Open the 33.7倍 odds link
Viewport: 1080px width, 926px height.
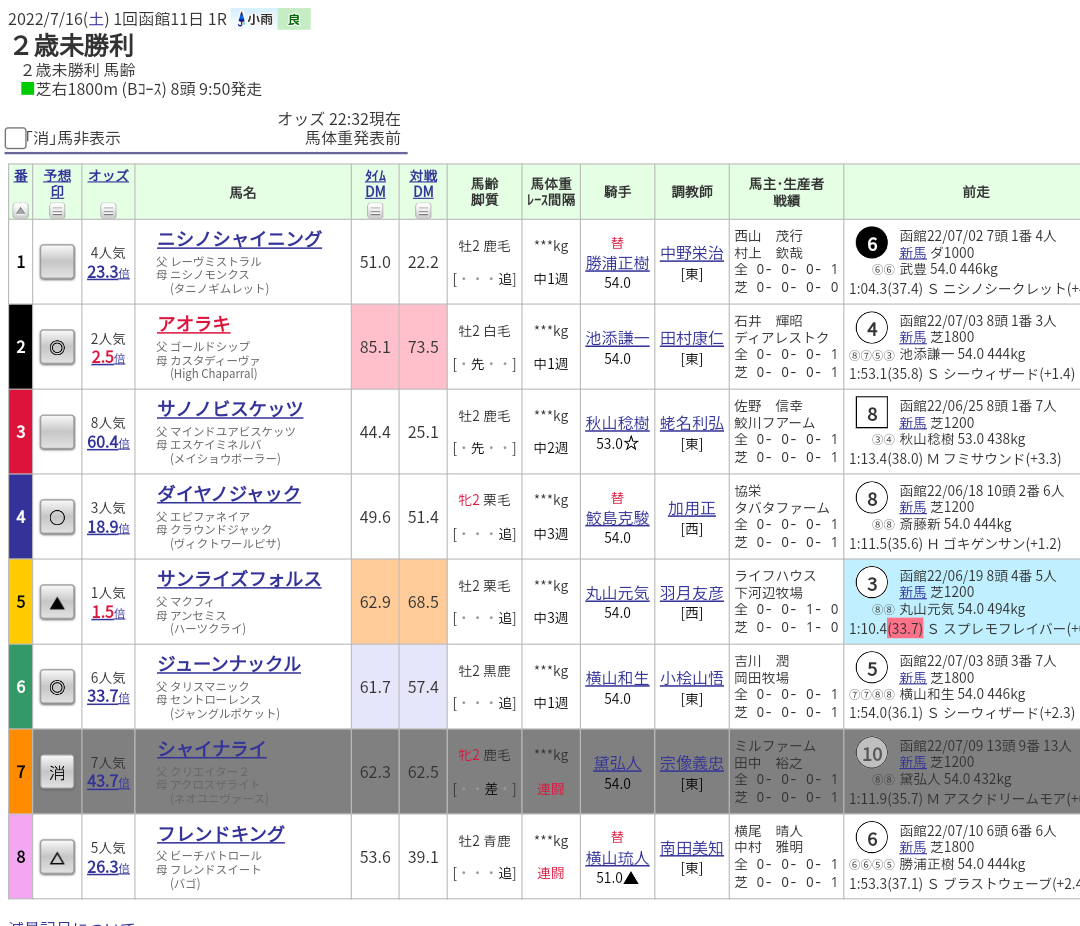tap(108, 697)
